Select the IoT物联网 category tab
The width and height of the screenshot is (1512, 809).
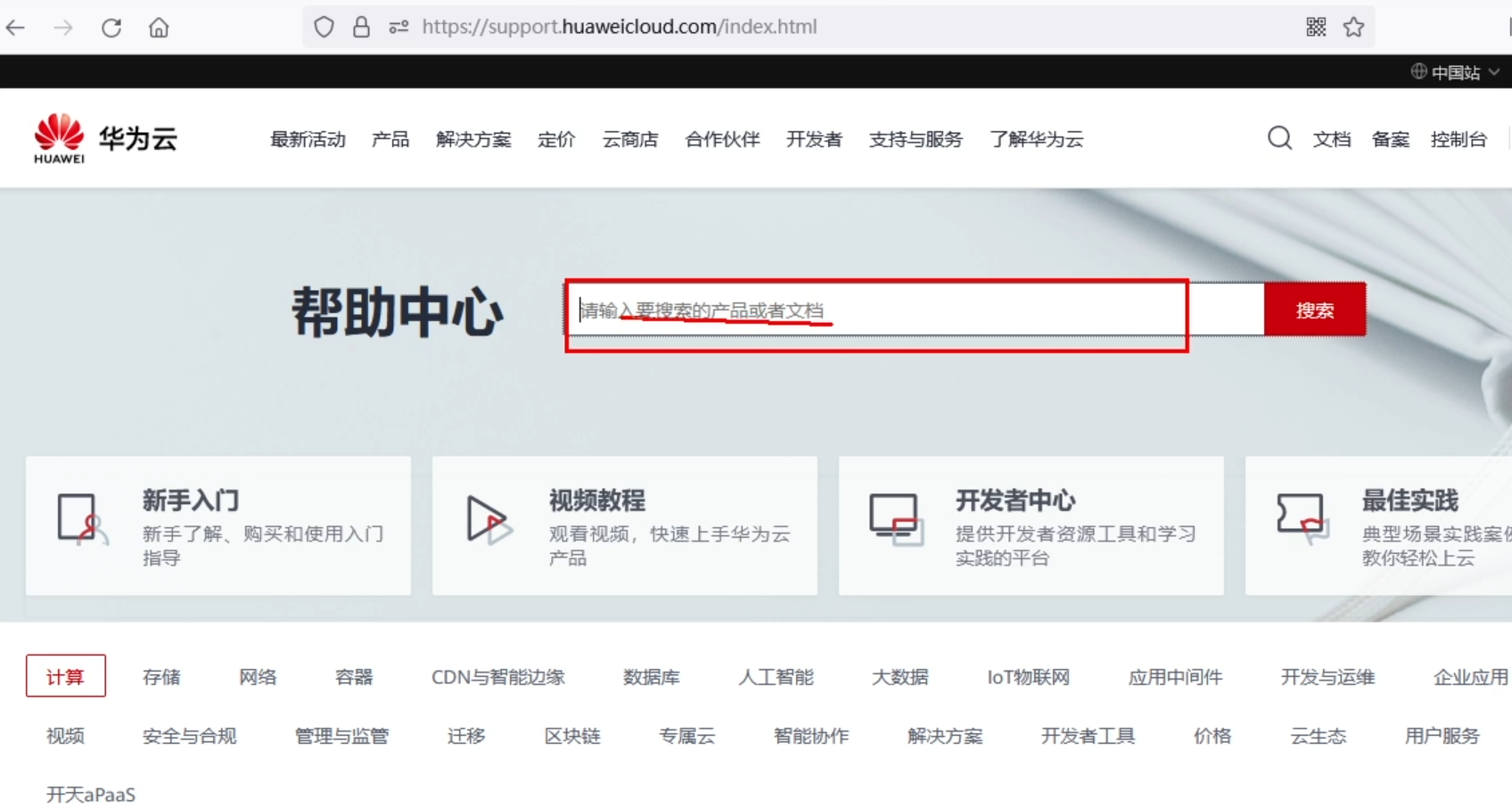pos(1029,677)
